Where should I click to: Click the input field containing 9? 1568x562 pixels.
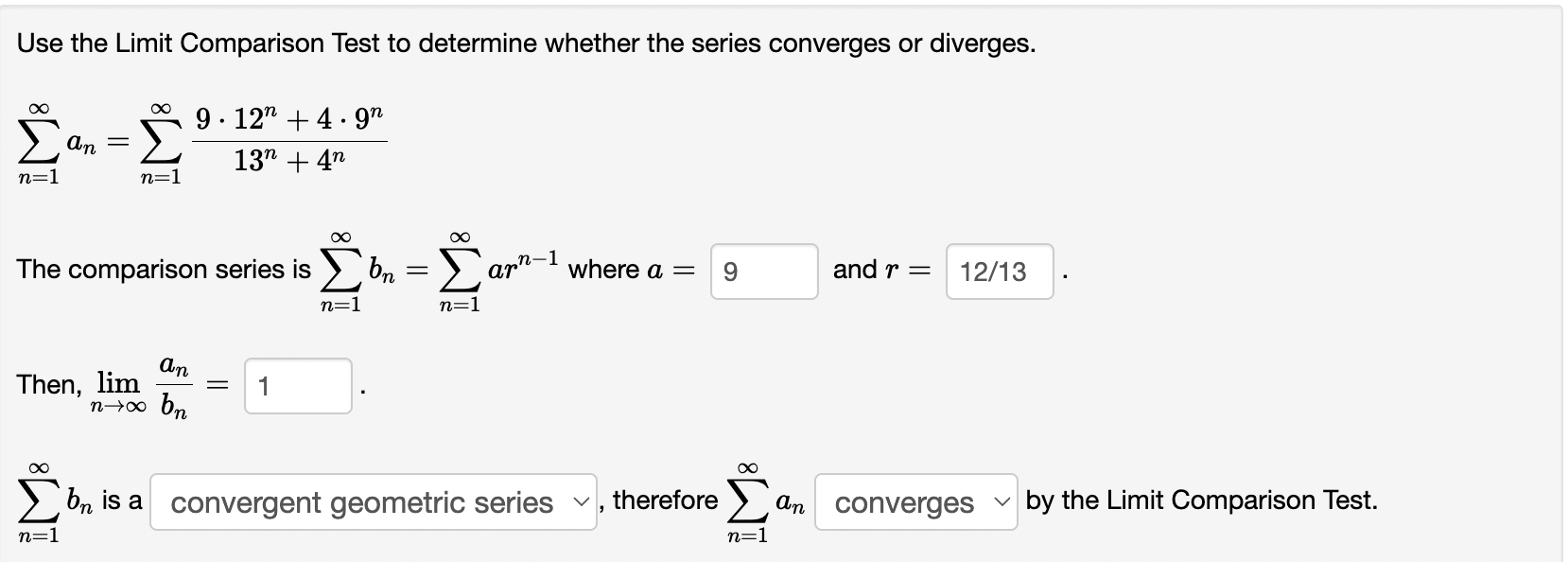pos(763,272)
